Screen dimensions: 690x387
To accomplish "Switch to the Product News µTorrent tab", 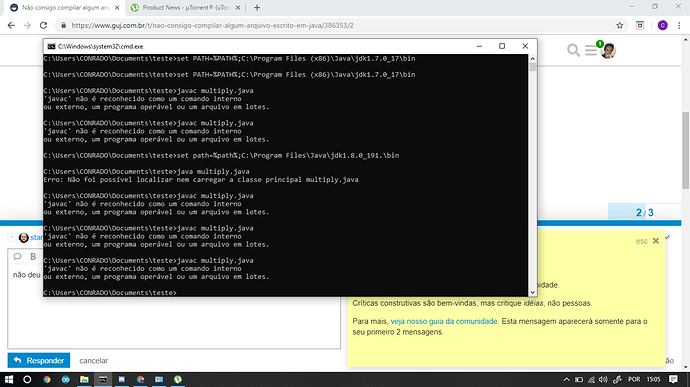I will point(185,7).
